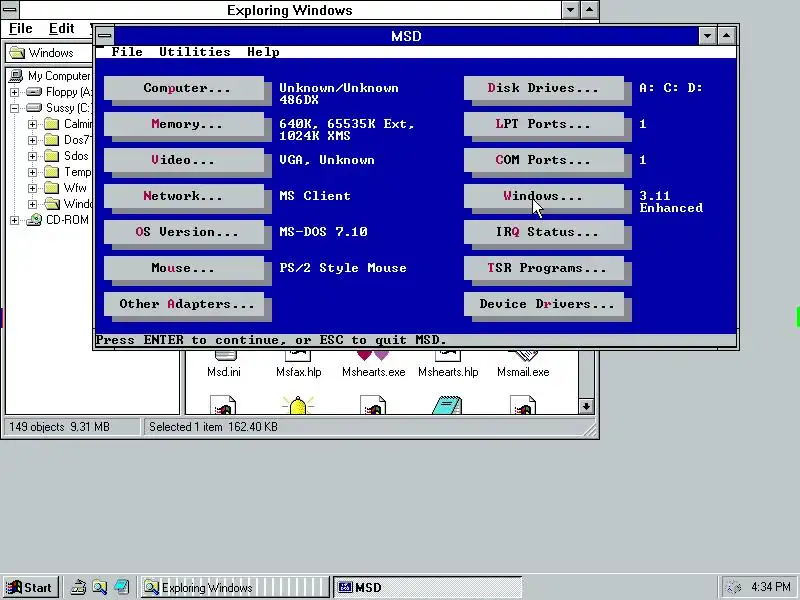
Task: Expand the Calmira folder node
Action: click(32, 124)
